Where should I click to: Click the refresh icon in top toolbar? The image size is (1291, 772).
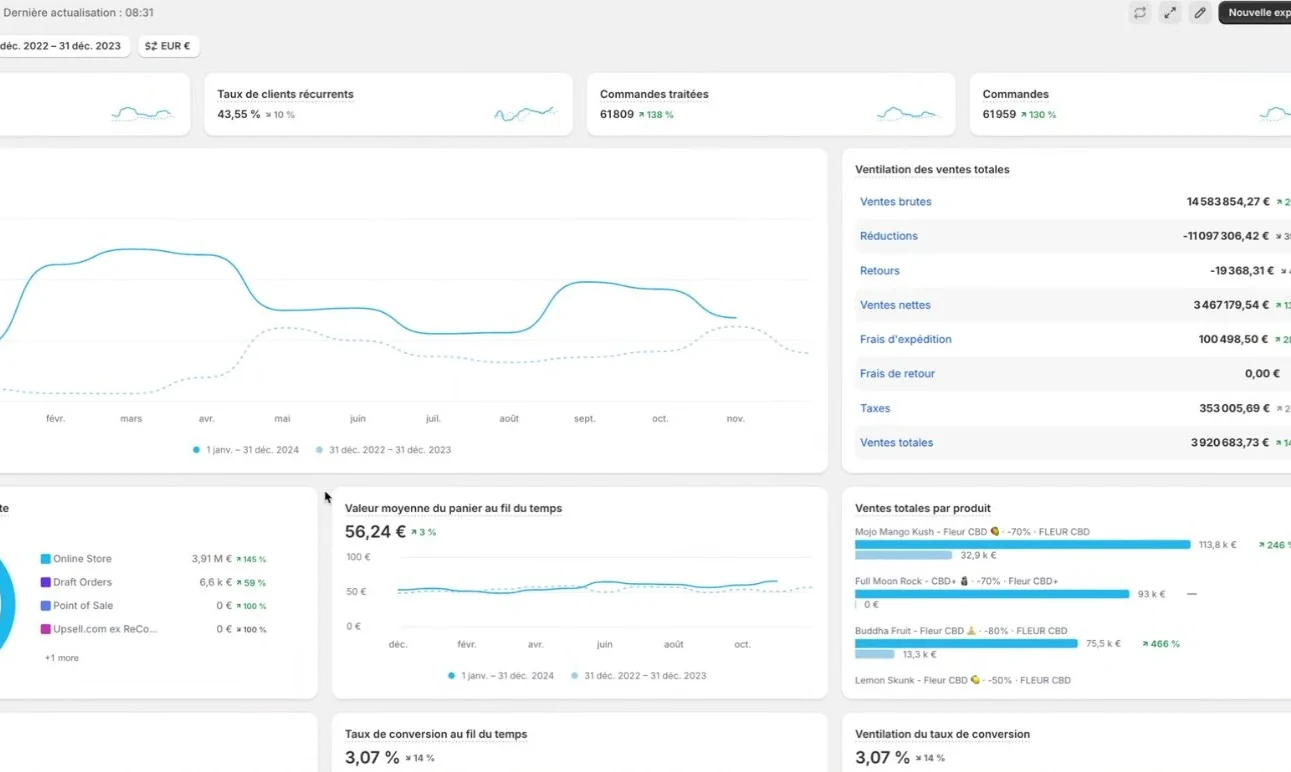(1139, 13)
